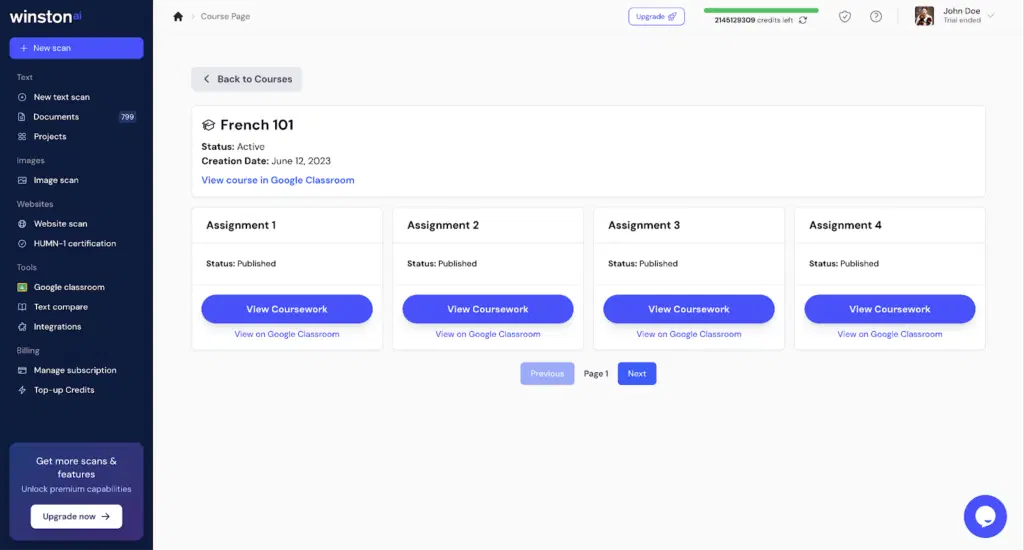Click the green credits progress bar

[x=760, y=10]
